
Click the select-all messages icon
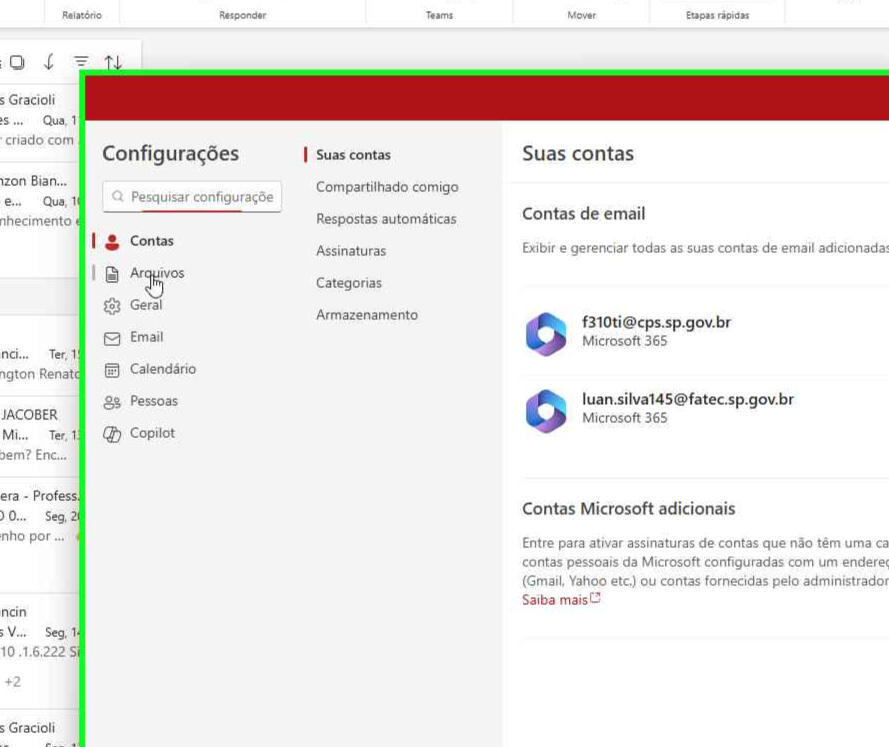pyautogui.click(x=17, y=62)
